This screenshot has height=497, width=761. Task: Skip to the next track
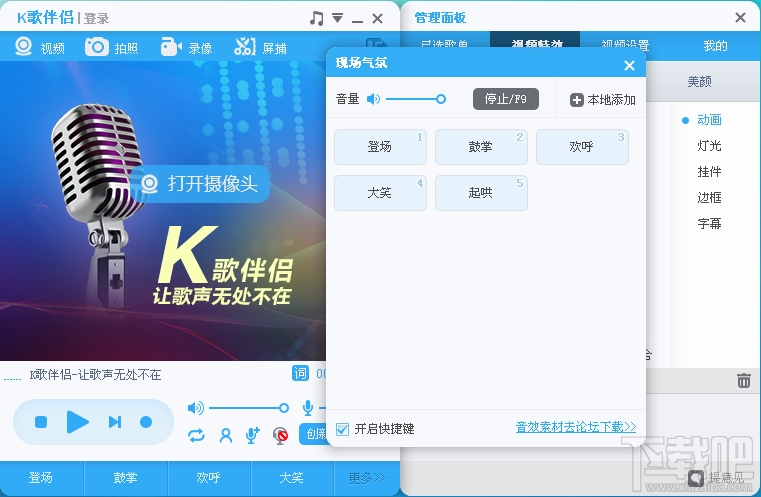tap(115, 422)
